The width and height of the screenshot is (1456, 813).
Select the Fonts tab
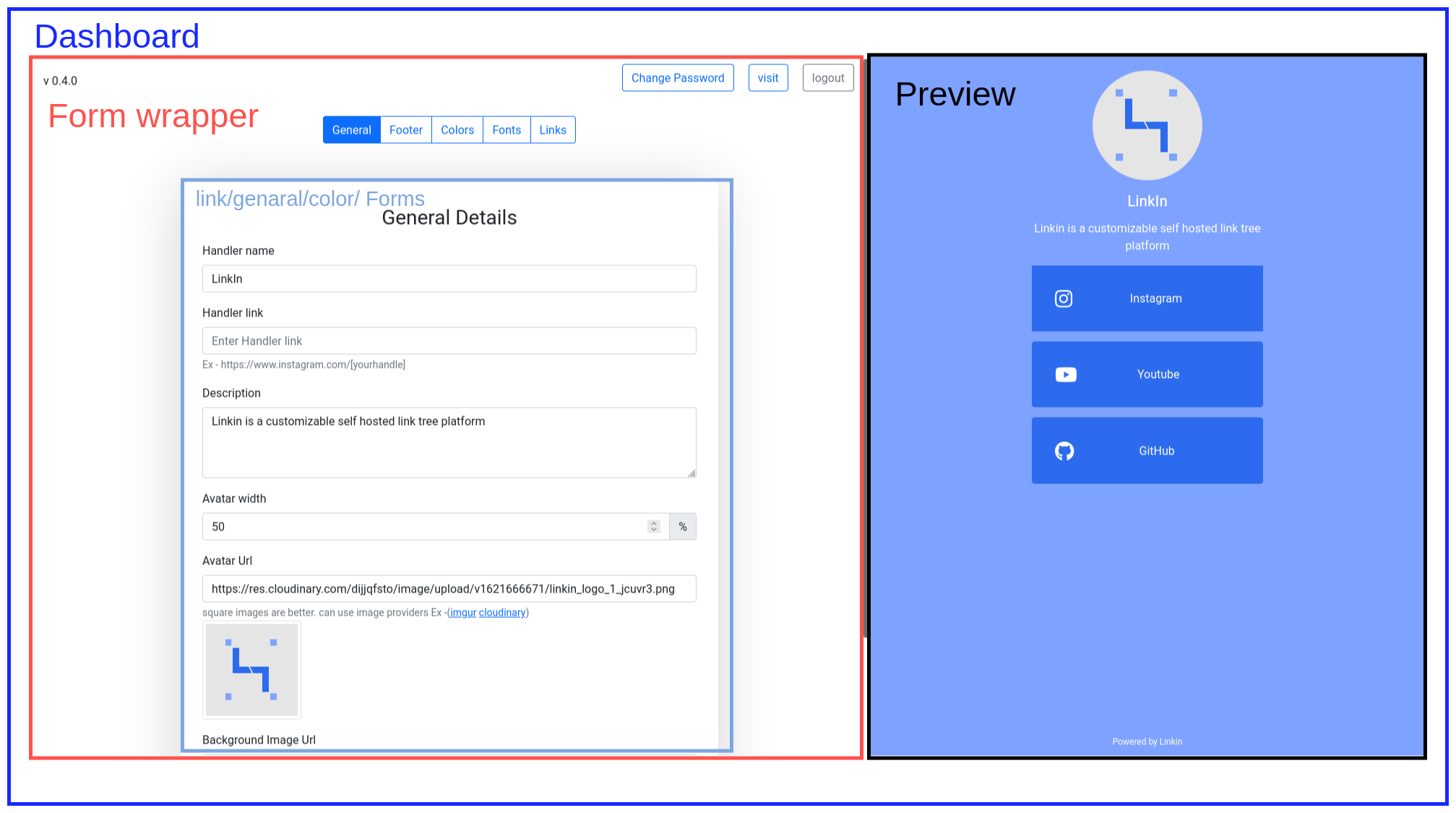coord(506,129)
